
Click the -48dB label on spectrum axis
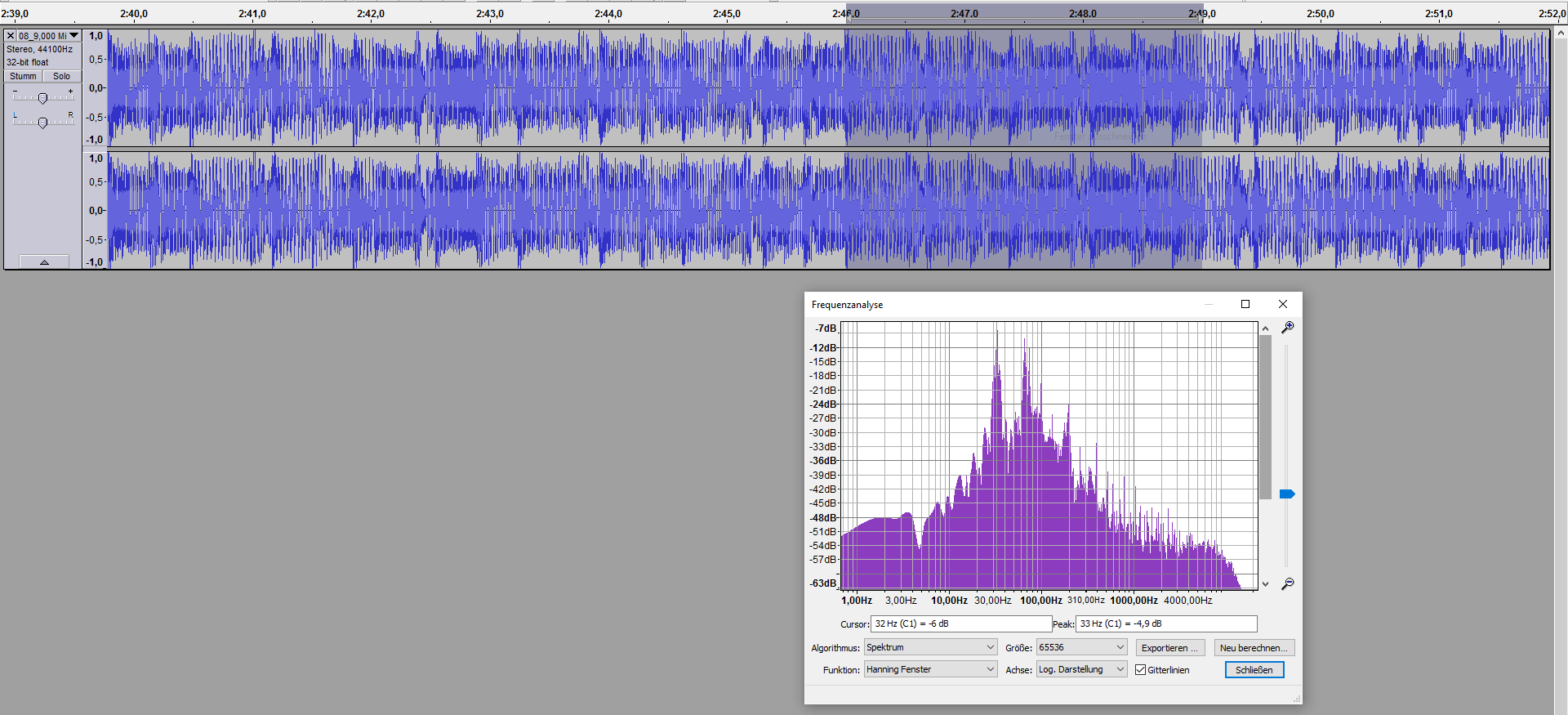(823, 517)
